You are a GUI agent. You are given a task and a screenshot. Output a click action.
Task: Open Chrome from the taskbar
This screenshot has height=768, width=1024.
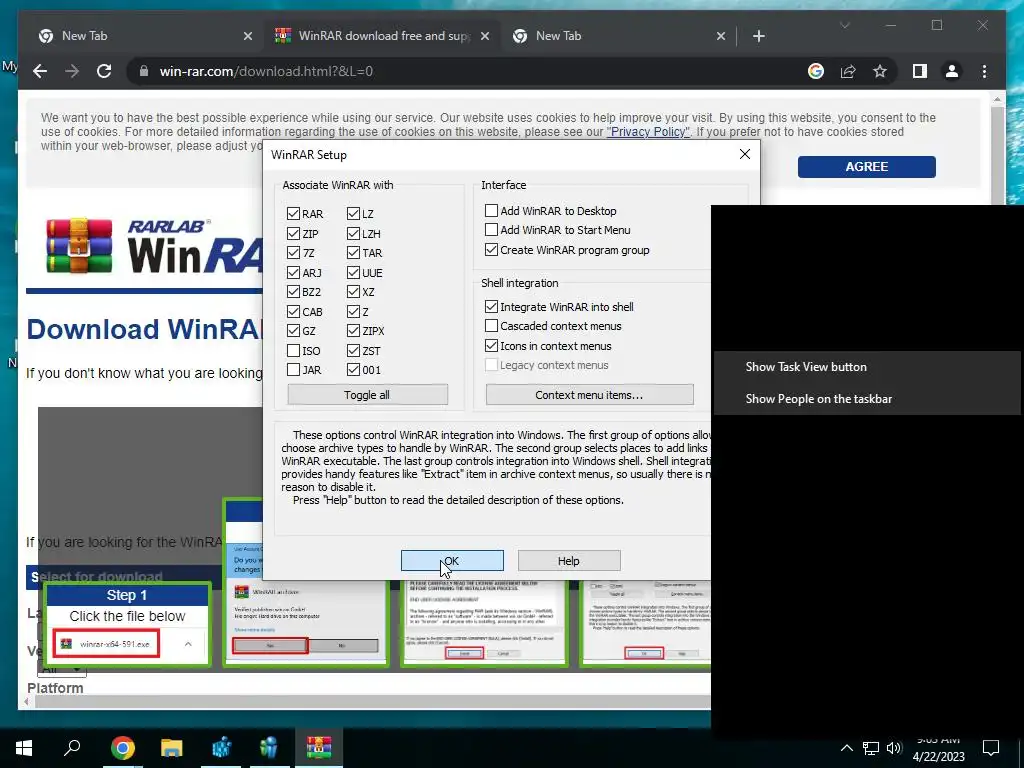(122, 748)
